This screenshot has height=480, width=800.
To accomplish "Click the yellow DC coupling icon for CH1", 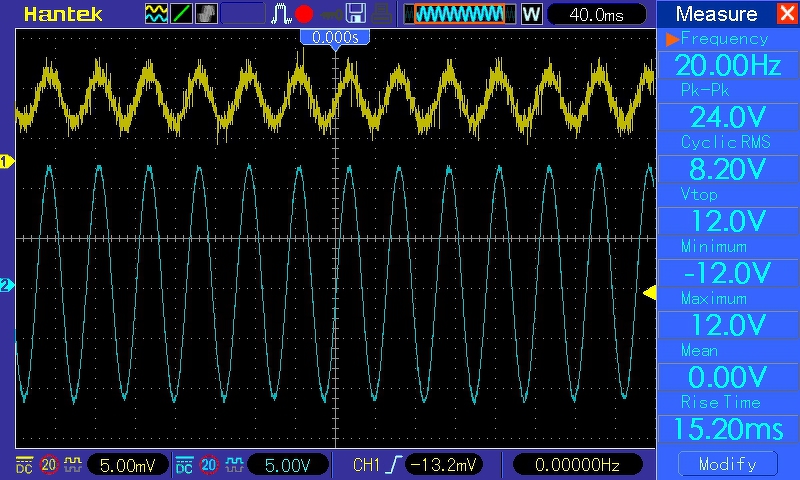I will 24,465.
